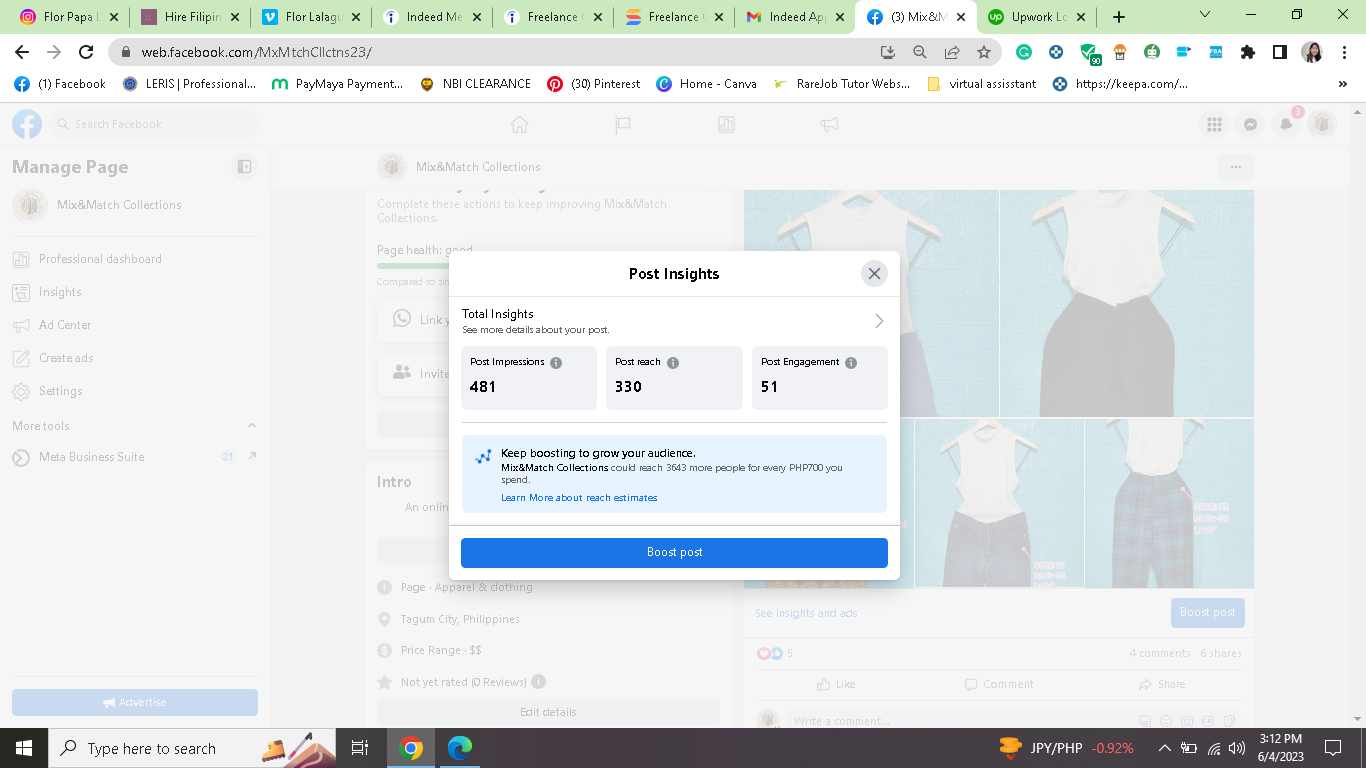This screenshot has height=768, width=1366.
Task: Show more bookmarks overflow chevron
Action: coord(1344,84)
